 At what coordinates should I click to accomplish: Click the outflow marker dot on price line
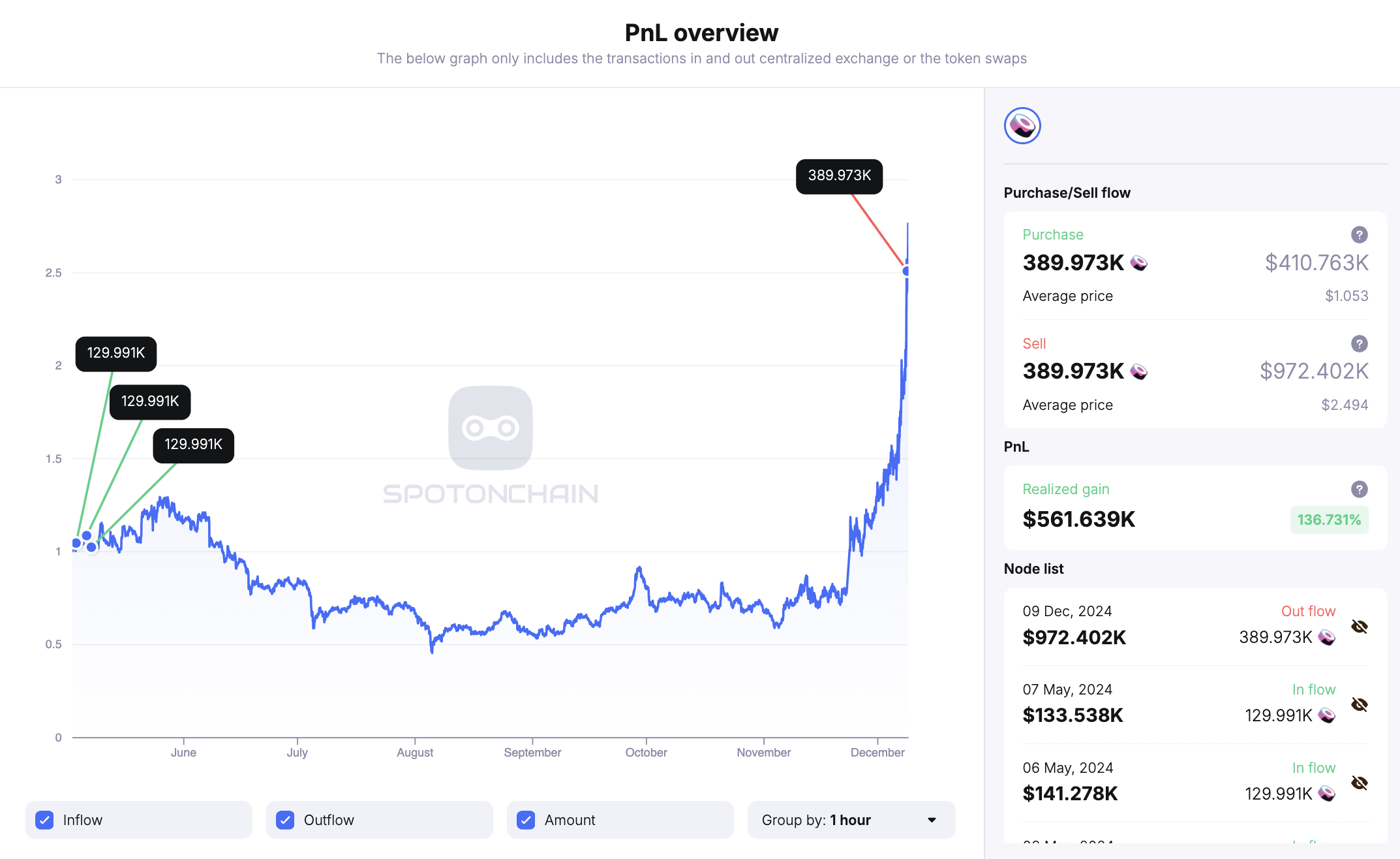pos(906,271)
